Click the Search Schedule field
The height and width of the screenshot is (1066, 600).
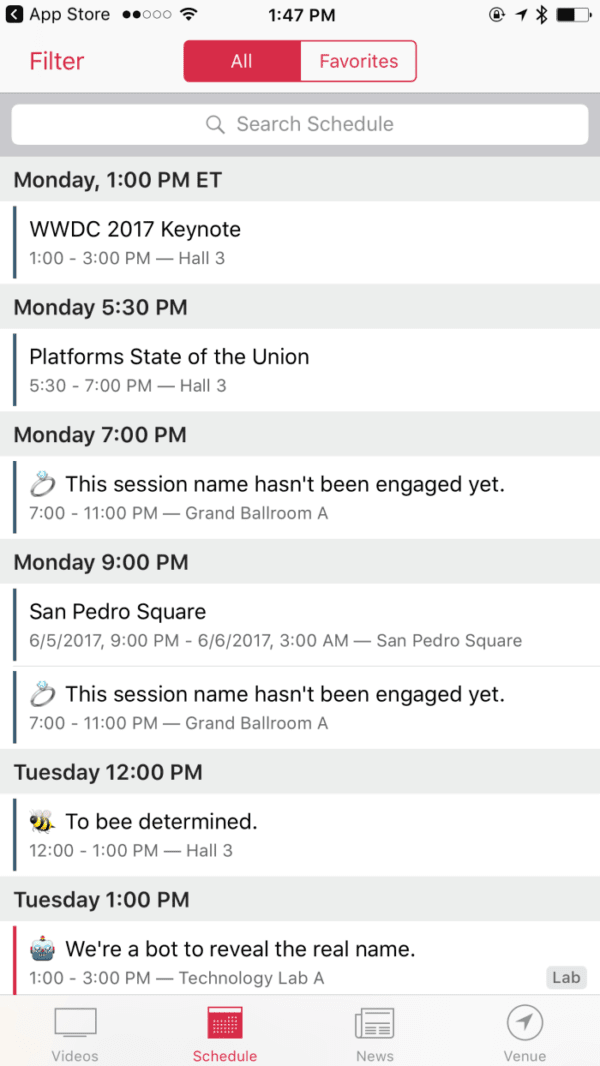coord(300,125)
